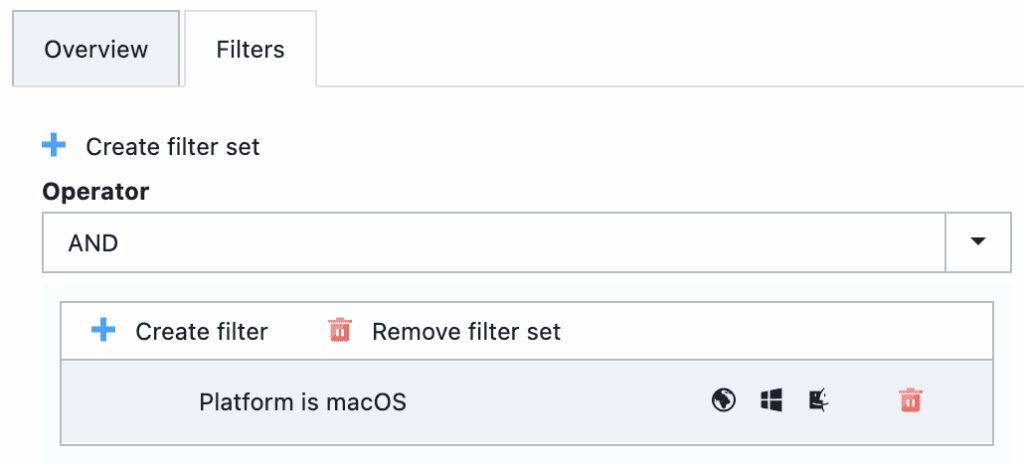Open the Operator dropdown arrow
This screenshot has width=1024, height=463.
(977, 242)
